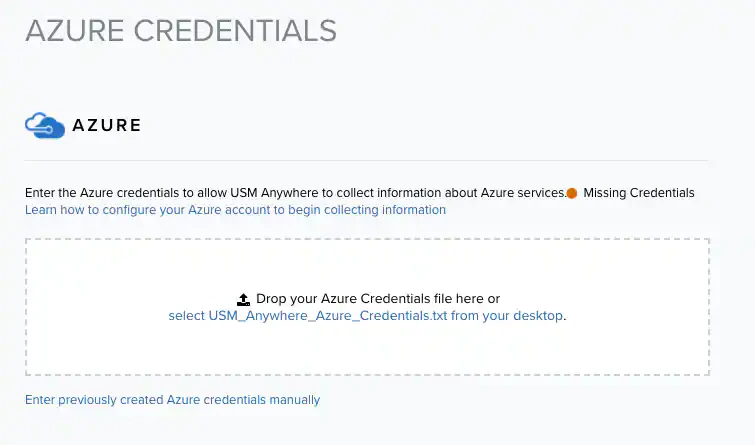Click the horizontal divider below the Azure logo
This screenshot has width=755, height=445.
tap(366, 160)
